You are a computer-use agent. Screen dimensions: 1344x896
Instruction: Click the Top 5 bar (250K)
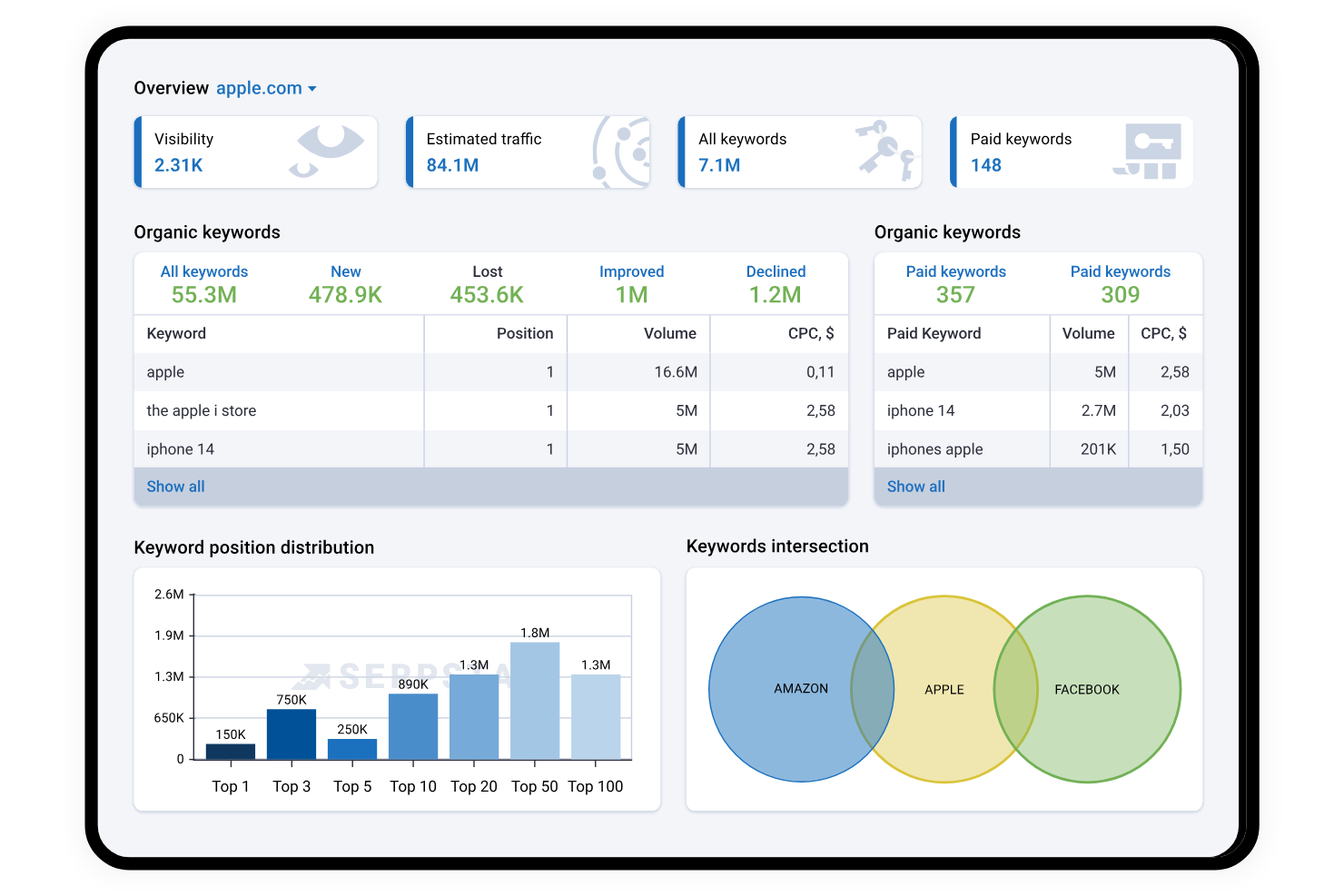[x=352, y=749]
